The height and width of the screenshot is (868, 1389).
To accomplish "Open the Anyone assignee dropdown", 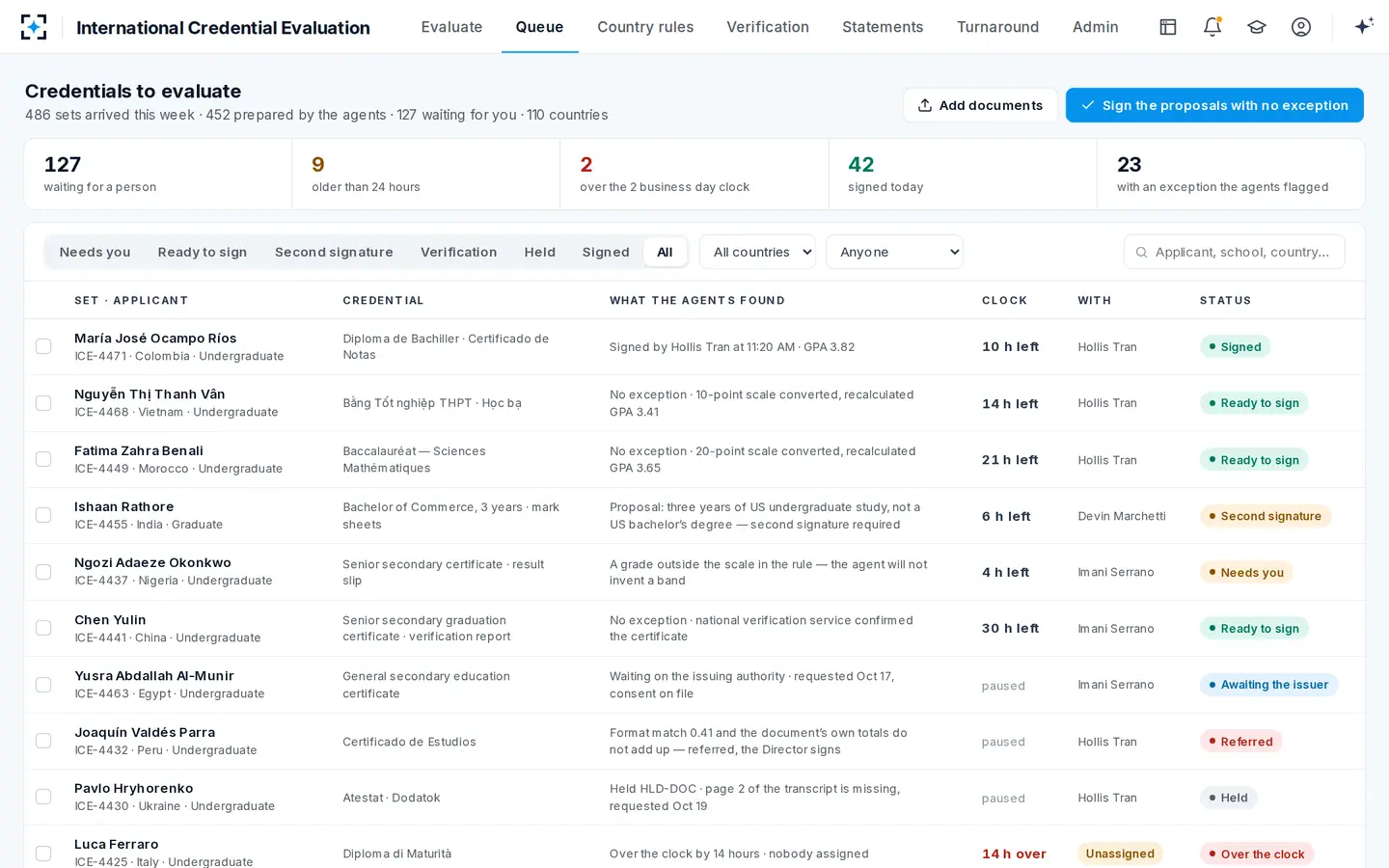I will (x=894, y=252).
